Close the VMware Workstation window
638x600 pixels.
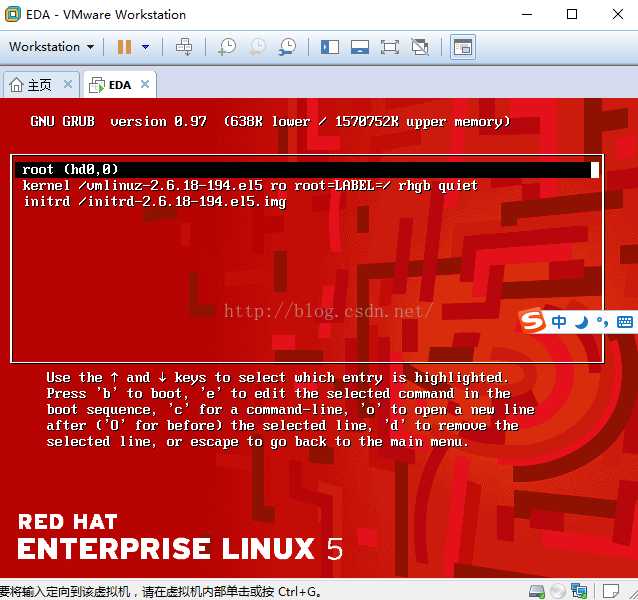(618, 14)
